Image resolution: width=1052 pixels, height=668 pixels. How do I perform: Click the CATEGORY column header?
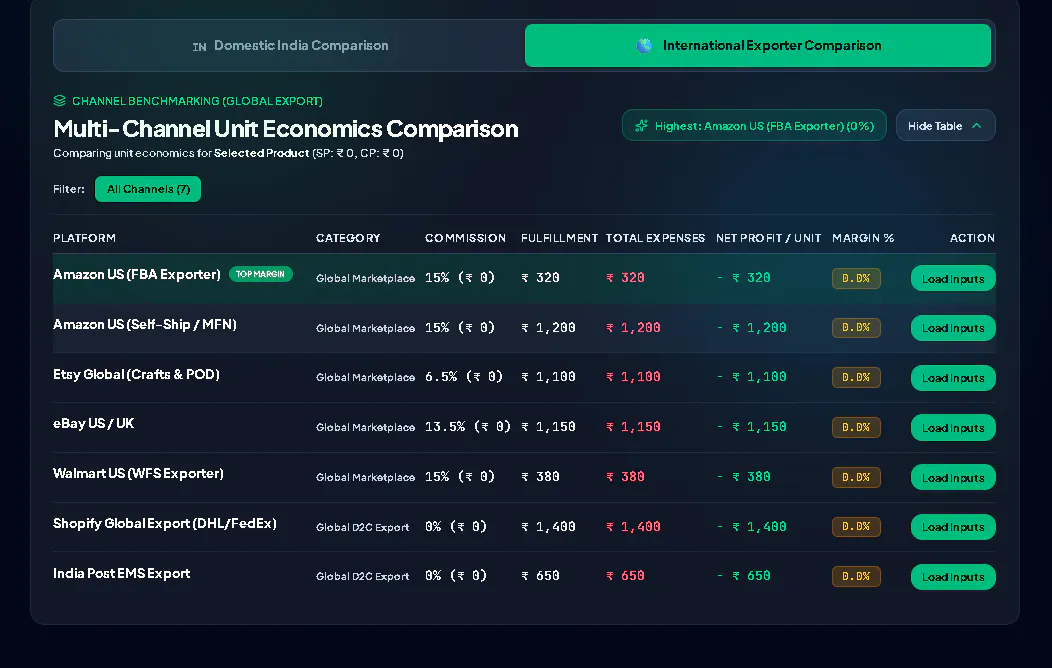tap(348, 238)
